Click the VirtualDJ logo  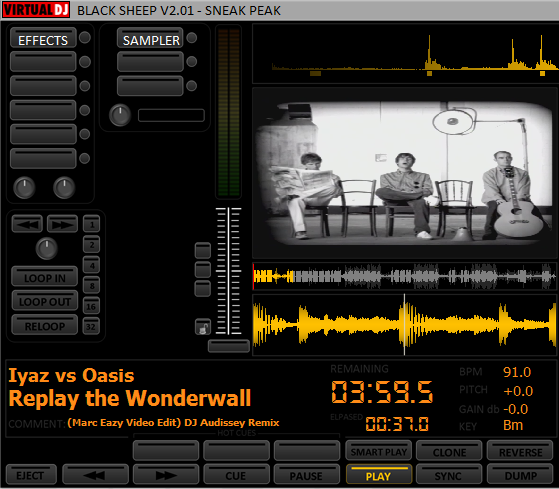(36, 10)
